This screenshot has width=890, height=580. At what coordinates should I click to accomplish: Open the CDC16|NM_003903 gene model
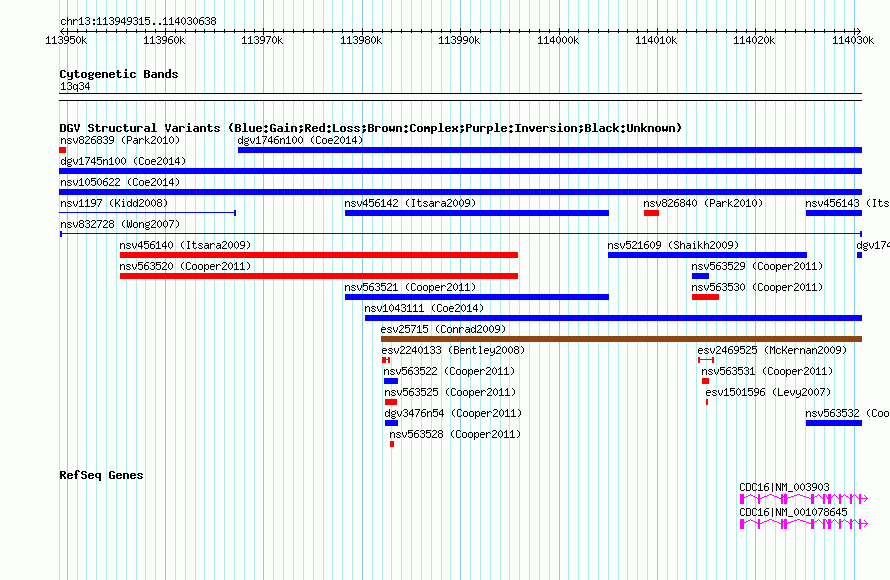(x=804, y=499)
